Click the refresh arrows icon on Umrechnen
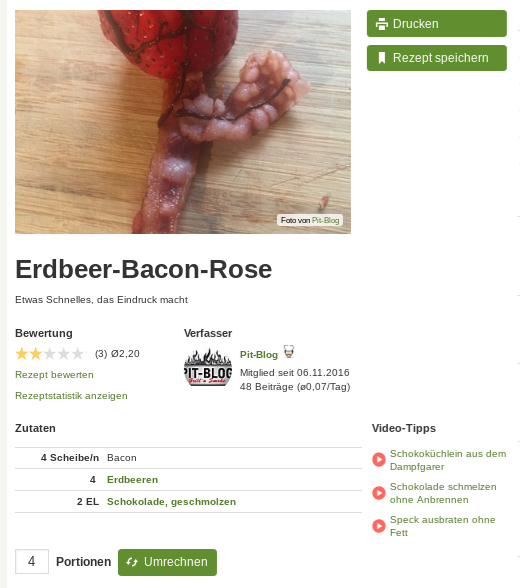This screenshot has height=588, width=520. tap(132, 562)
